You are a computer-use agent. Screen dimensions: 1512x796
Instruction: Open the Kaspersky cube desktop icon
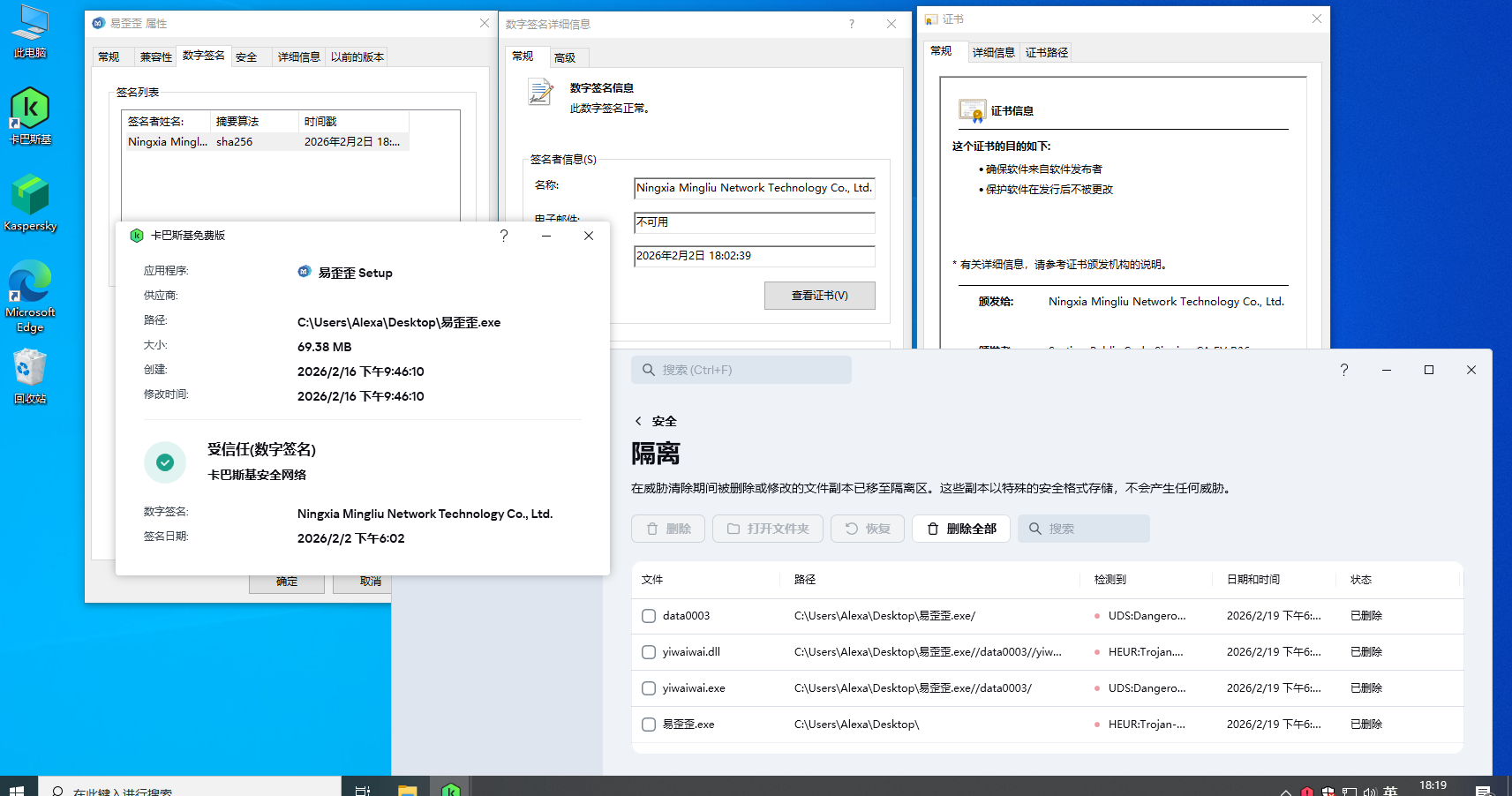point(30,202)
